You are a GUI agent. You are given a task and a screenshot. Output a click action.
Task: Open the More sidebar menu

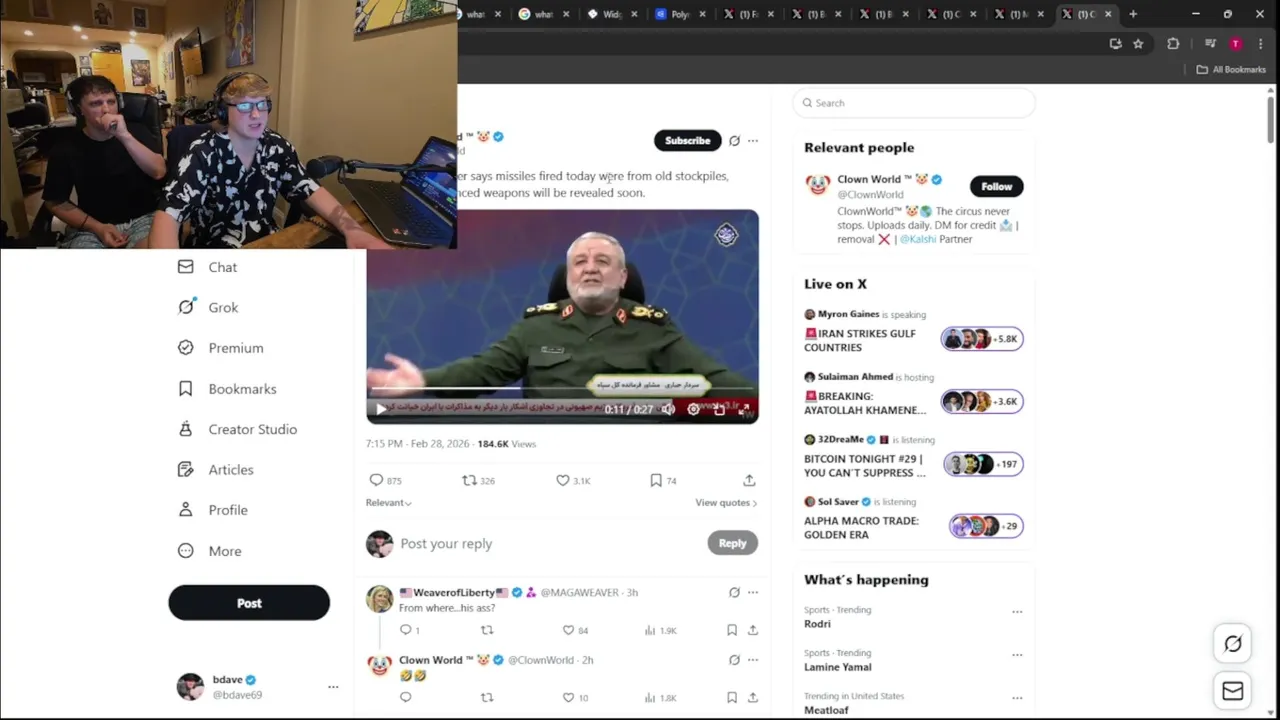pos(209,551)
